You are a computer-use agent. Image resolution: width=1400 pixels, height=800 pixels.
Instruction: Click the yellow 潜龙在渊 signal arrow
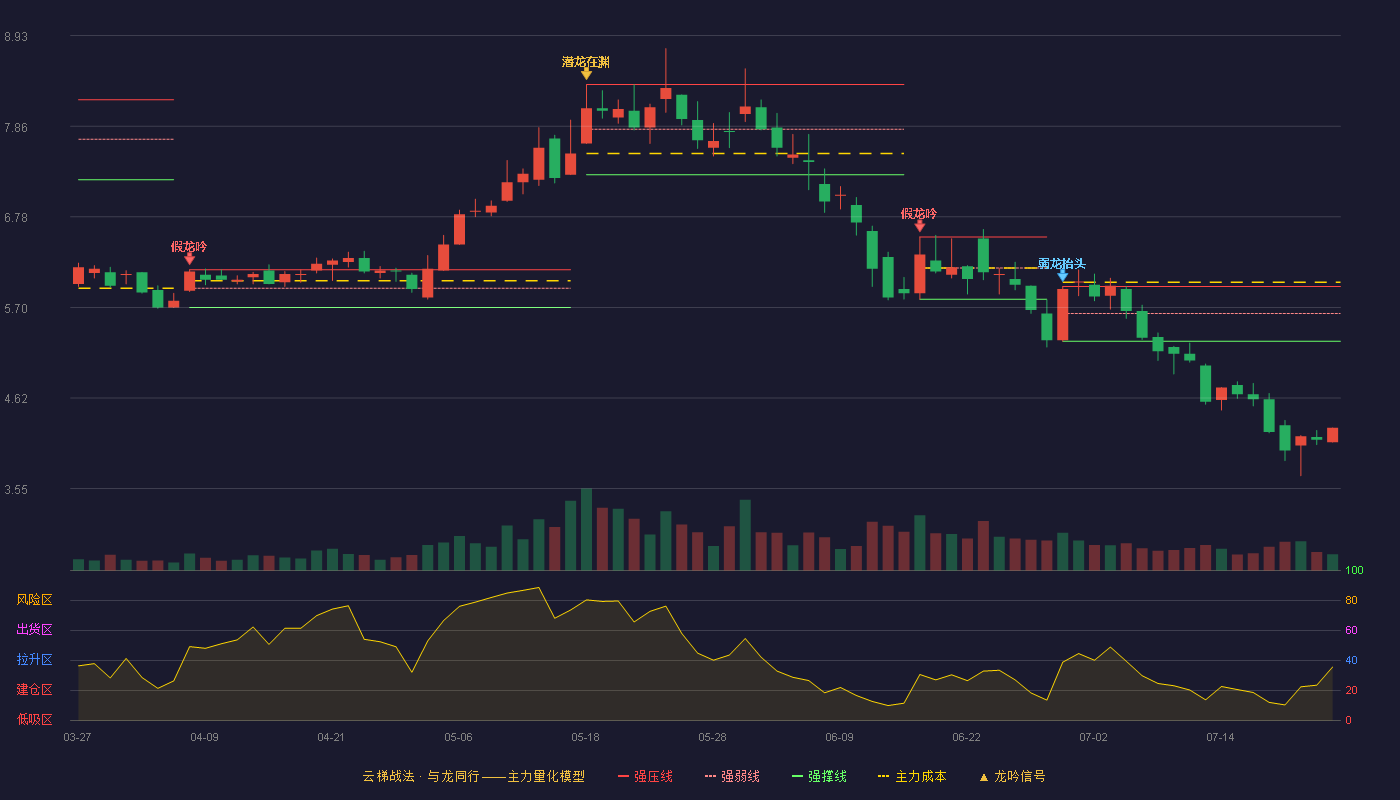coord(586,74)
